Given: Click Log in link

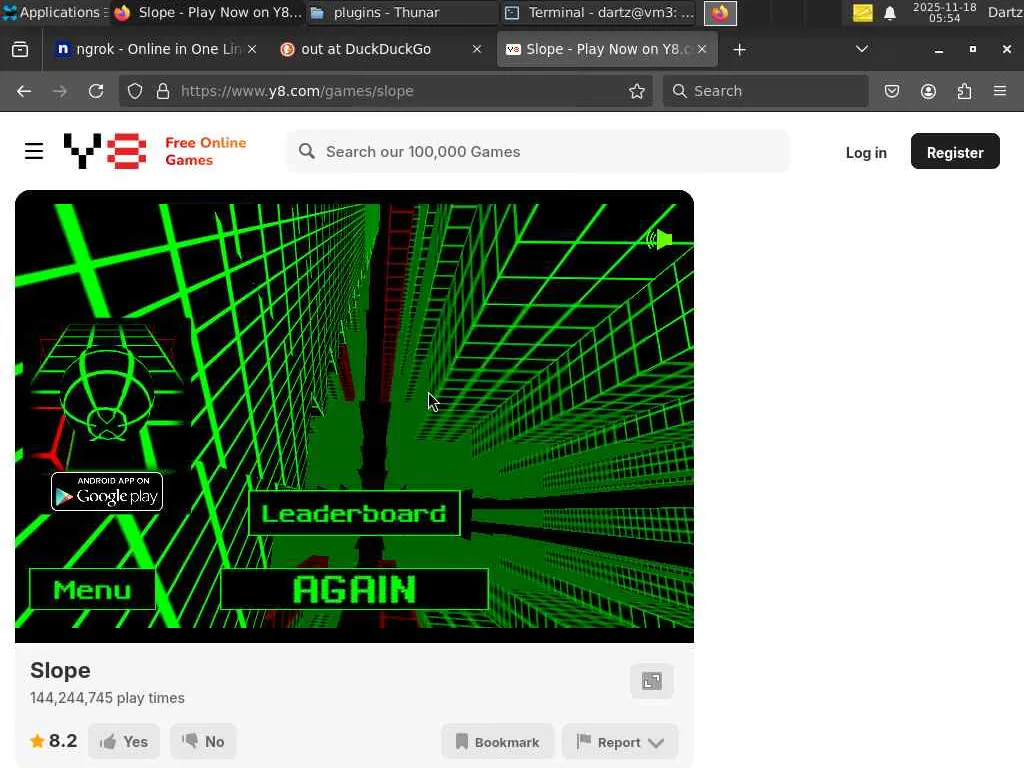Looking at the screenshot, I should (866, 152).
